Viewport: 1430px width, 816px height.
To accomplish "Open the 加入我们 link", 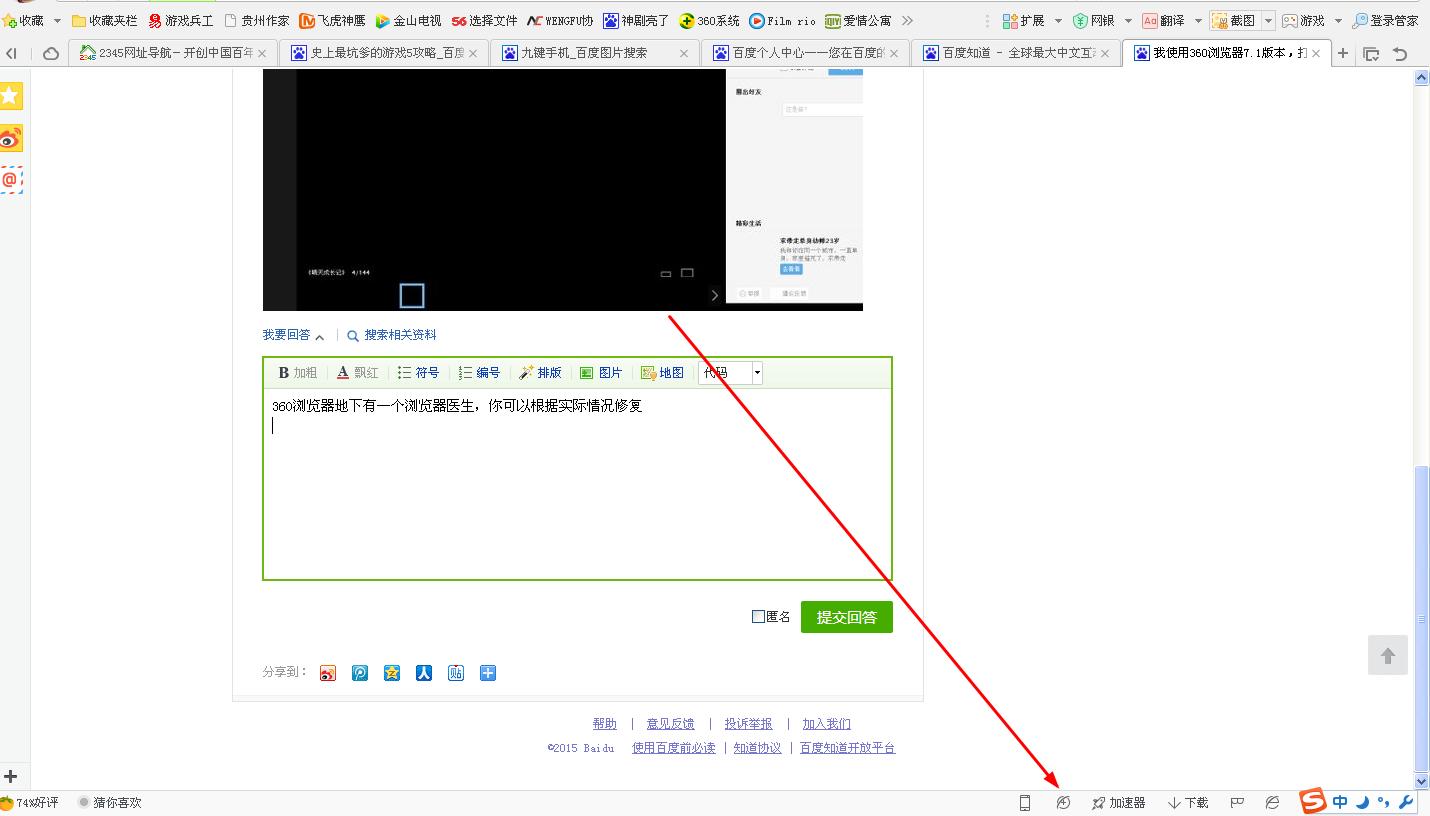I will click(826, 724).
